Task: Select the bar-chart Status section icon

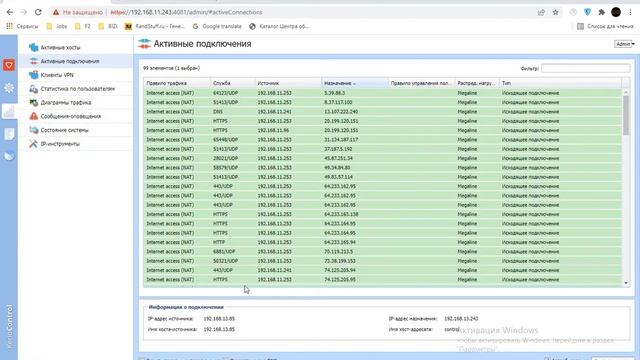Action: click(x=9, y=111)
